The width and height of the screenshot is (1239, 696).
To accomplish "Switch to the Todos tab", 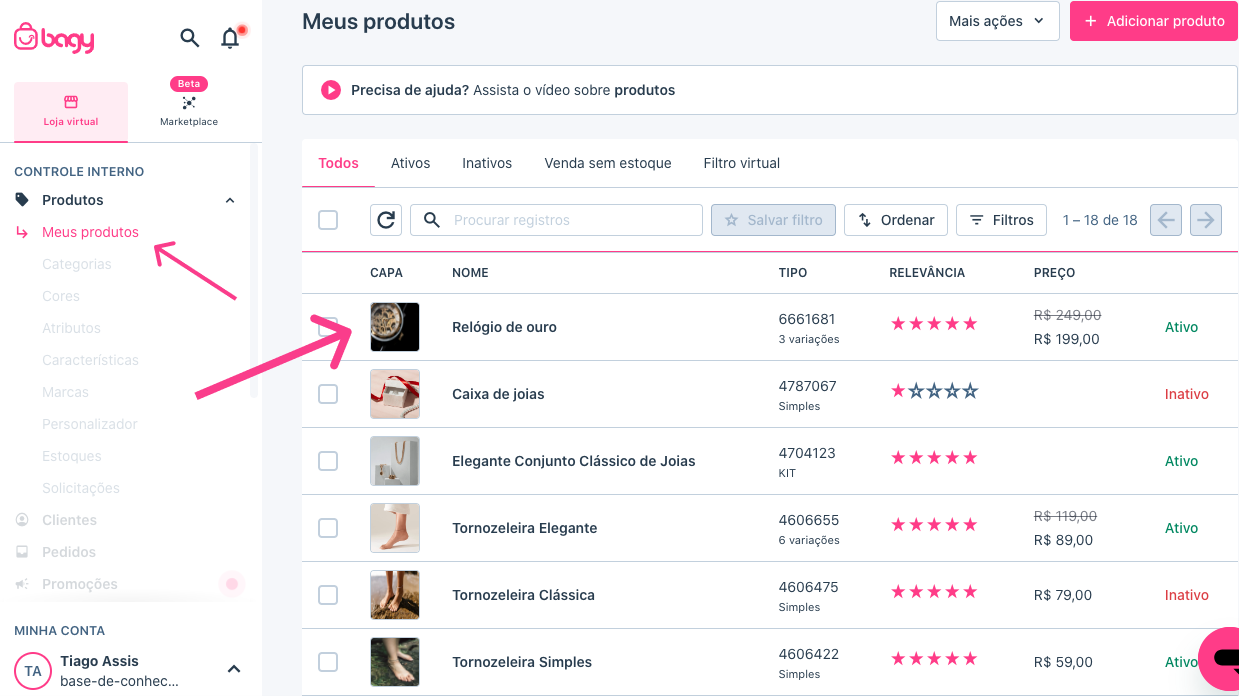I will [338, 163].
